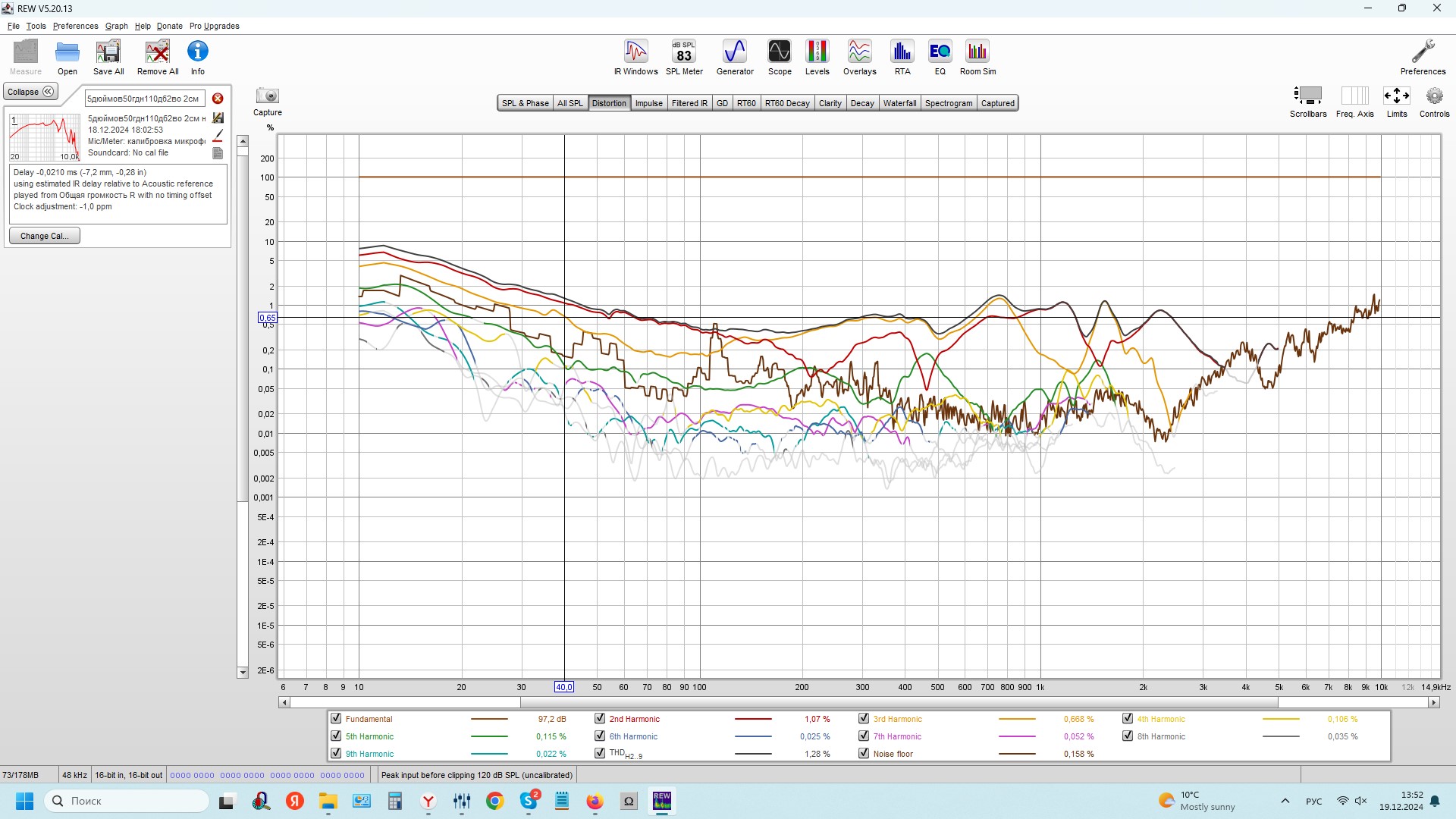1456x819 pixels.
Task: Hide the Fundamental trace
Action: (336, 719)
